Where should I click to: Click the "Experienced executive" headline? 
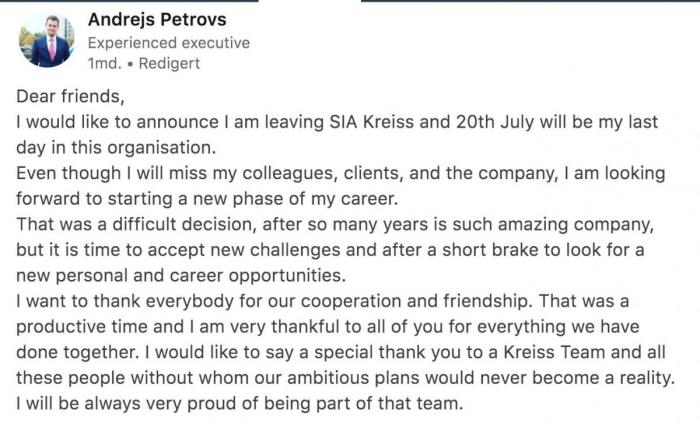pos(168,43)
